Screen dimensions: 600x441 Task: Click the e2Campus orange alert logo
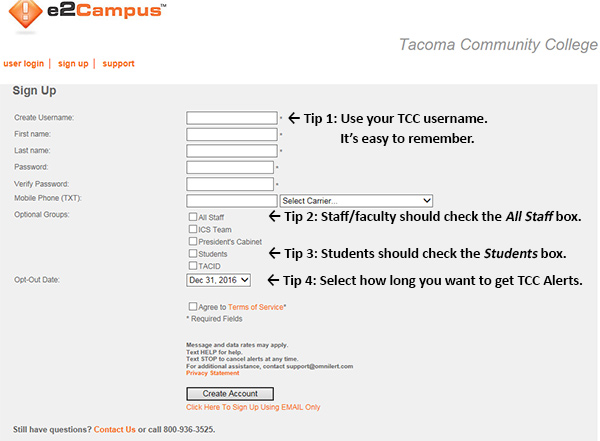(25, 14)
